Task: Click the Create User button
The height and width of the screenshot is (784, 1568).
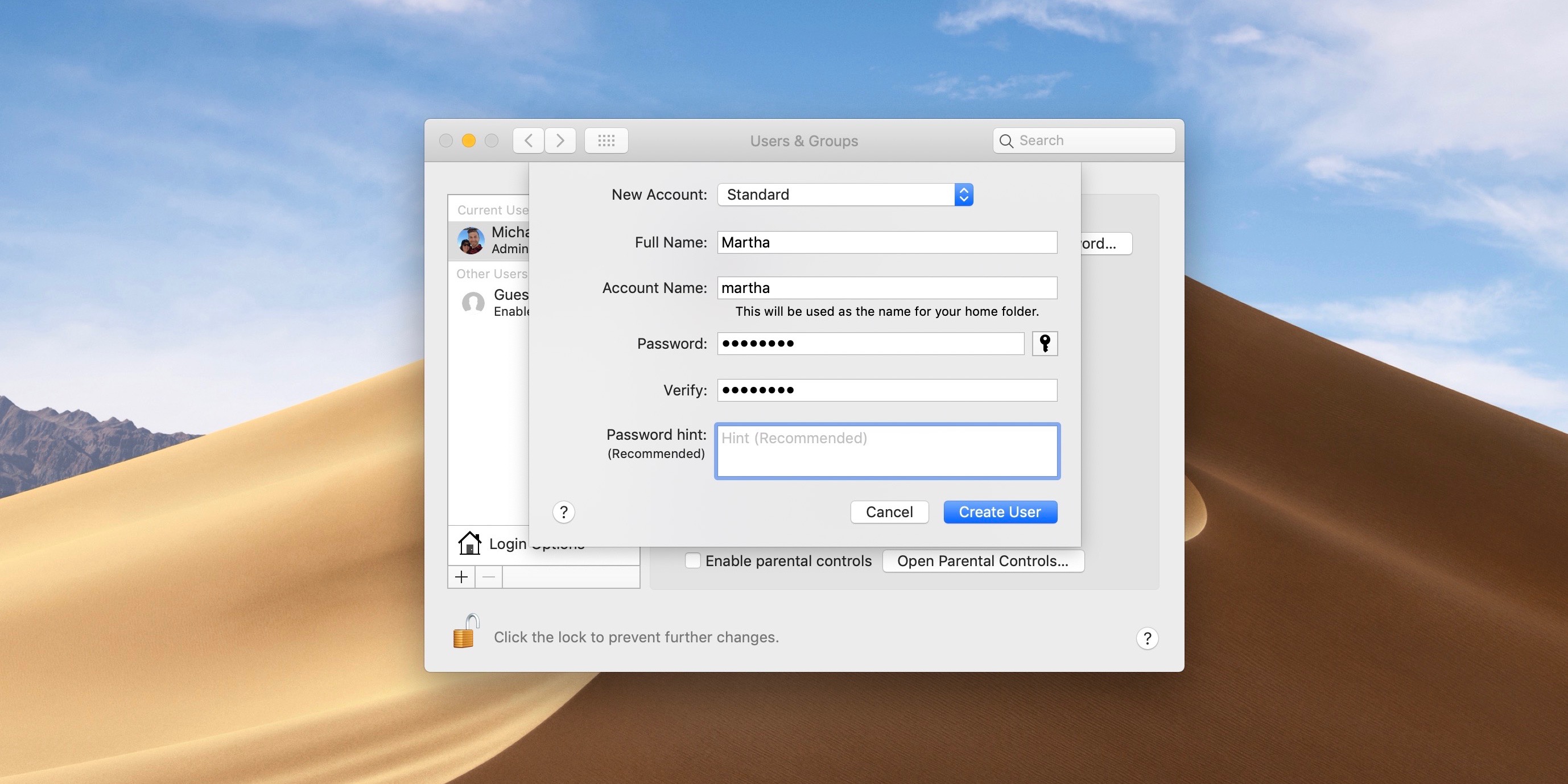Action: [x=1000, y=512]
